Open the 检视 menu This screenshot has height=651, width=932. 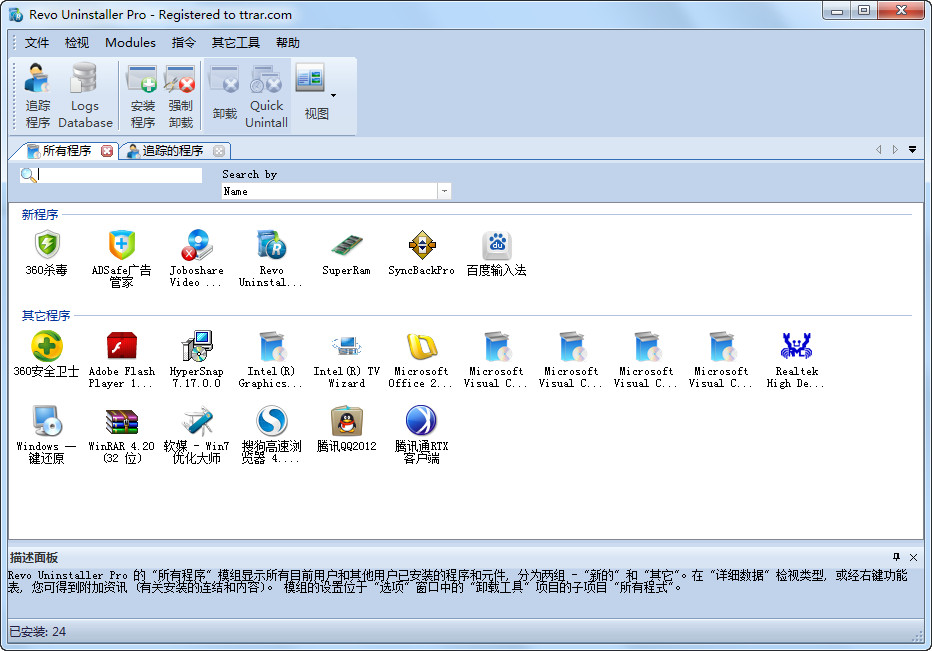(77, 43)
